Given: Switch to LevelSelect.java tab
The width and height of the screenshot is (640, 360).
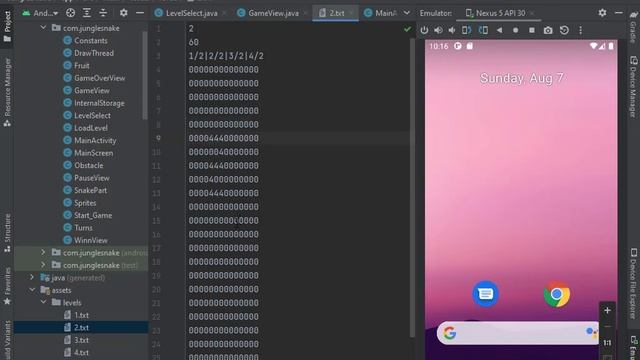Looking at the screenshot, I should [x=191, y=13].
